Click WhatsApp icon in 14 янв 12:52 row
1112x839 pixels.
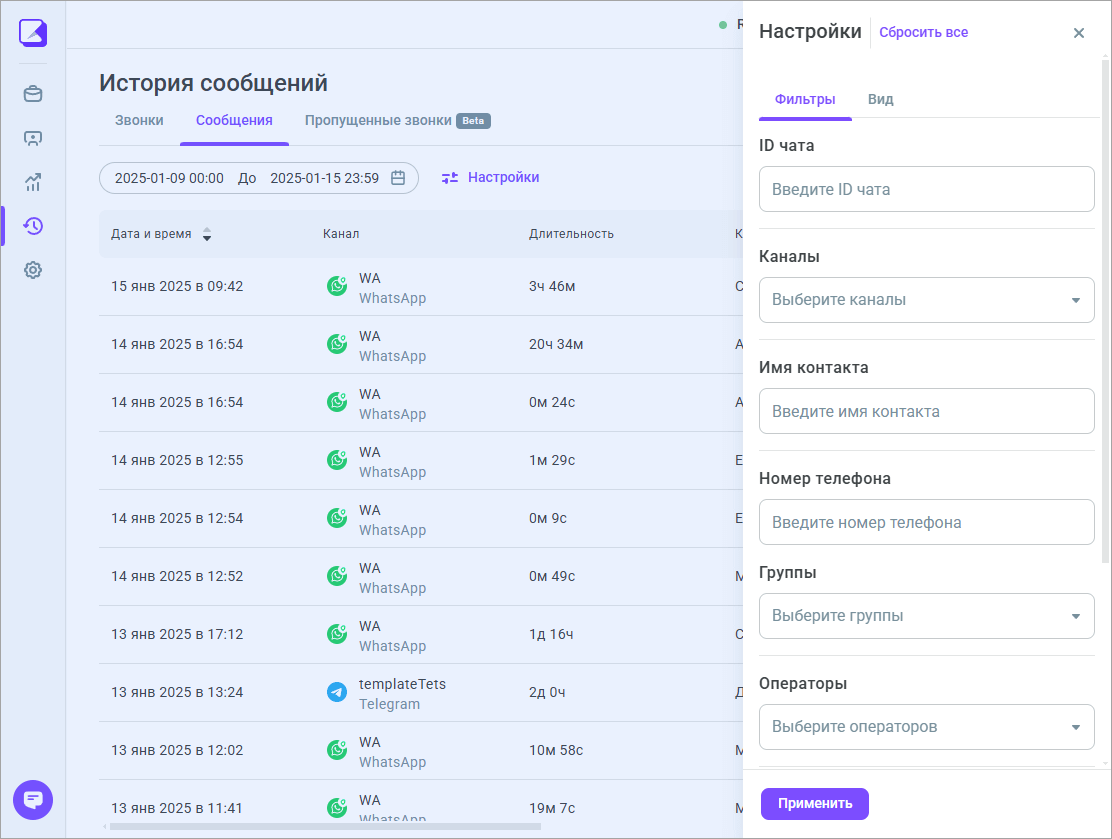click(337, 575)
